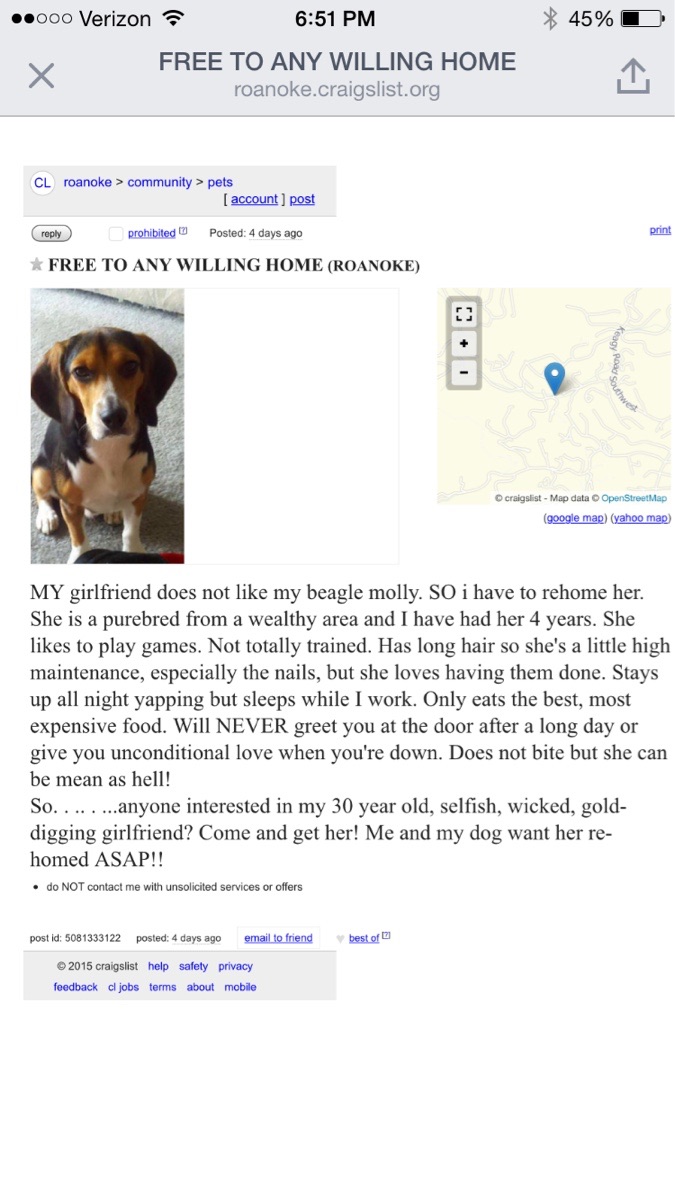Click the CL craigslist logo icon

tap(42, 183)
